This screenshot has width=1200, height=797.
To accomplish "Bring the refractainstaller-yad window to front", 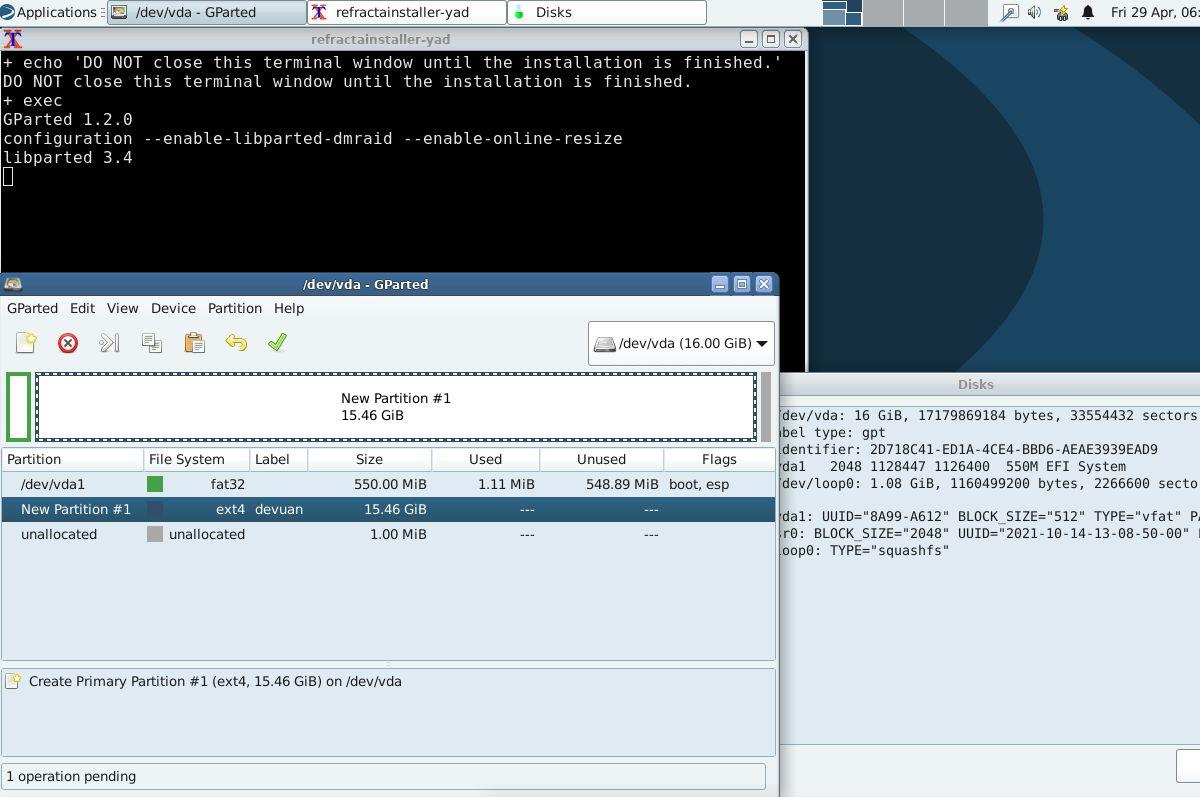I will coord(404,12).
